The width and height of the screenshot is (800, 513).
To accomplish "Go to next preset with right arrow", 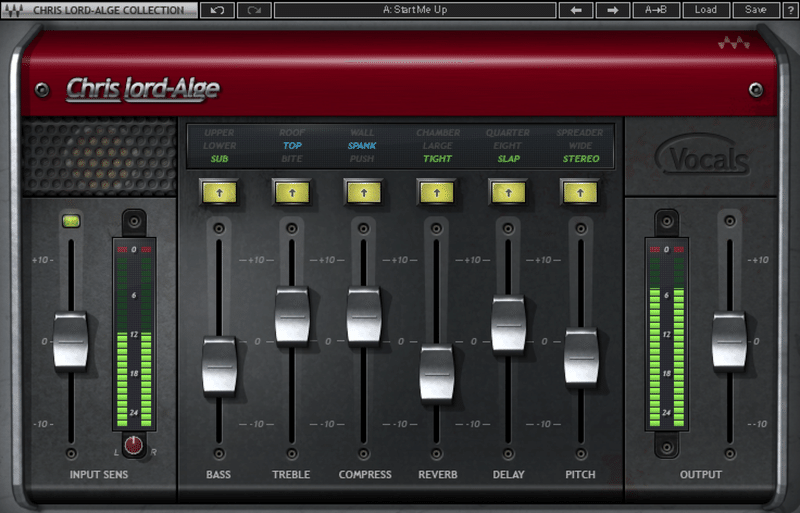I will point(612,10).
